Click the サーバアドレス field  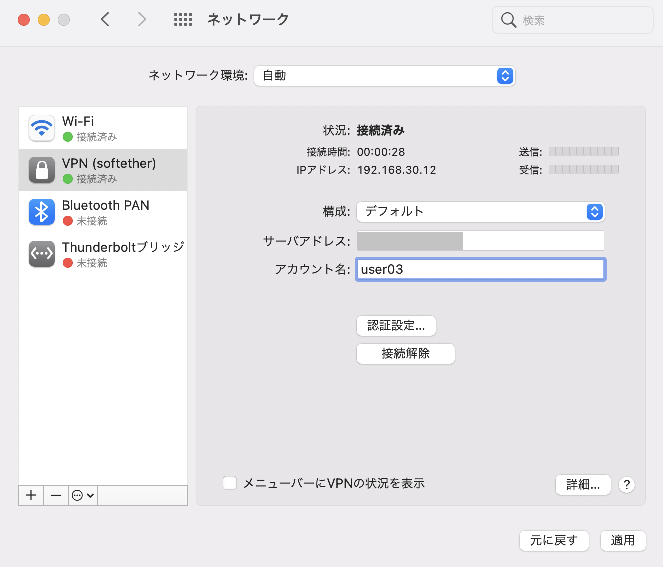(x=481, y=241)
